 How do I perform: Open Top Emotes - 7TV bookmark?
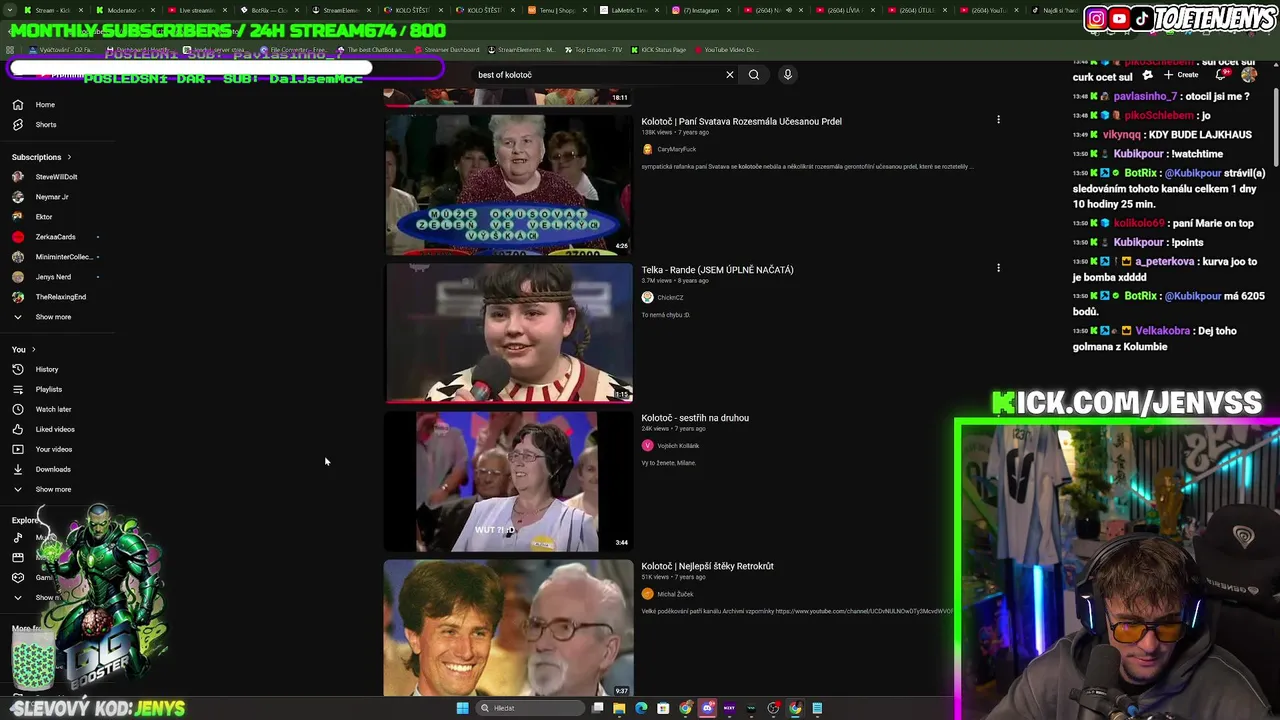(x=593, y=50)
